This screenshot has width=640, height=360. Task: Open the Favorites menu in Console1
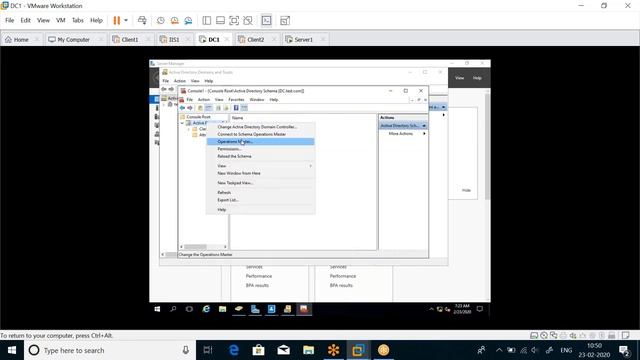[236, 100]
